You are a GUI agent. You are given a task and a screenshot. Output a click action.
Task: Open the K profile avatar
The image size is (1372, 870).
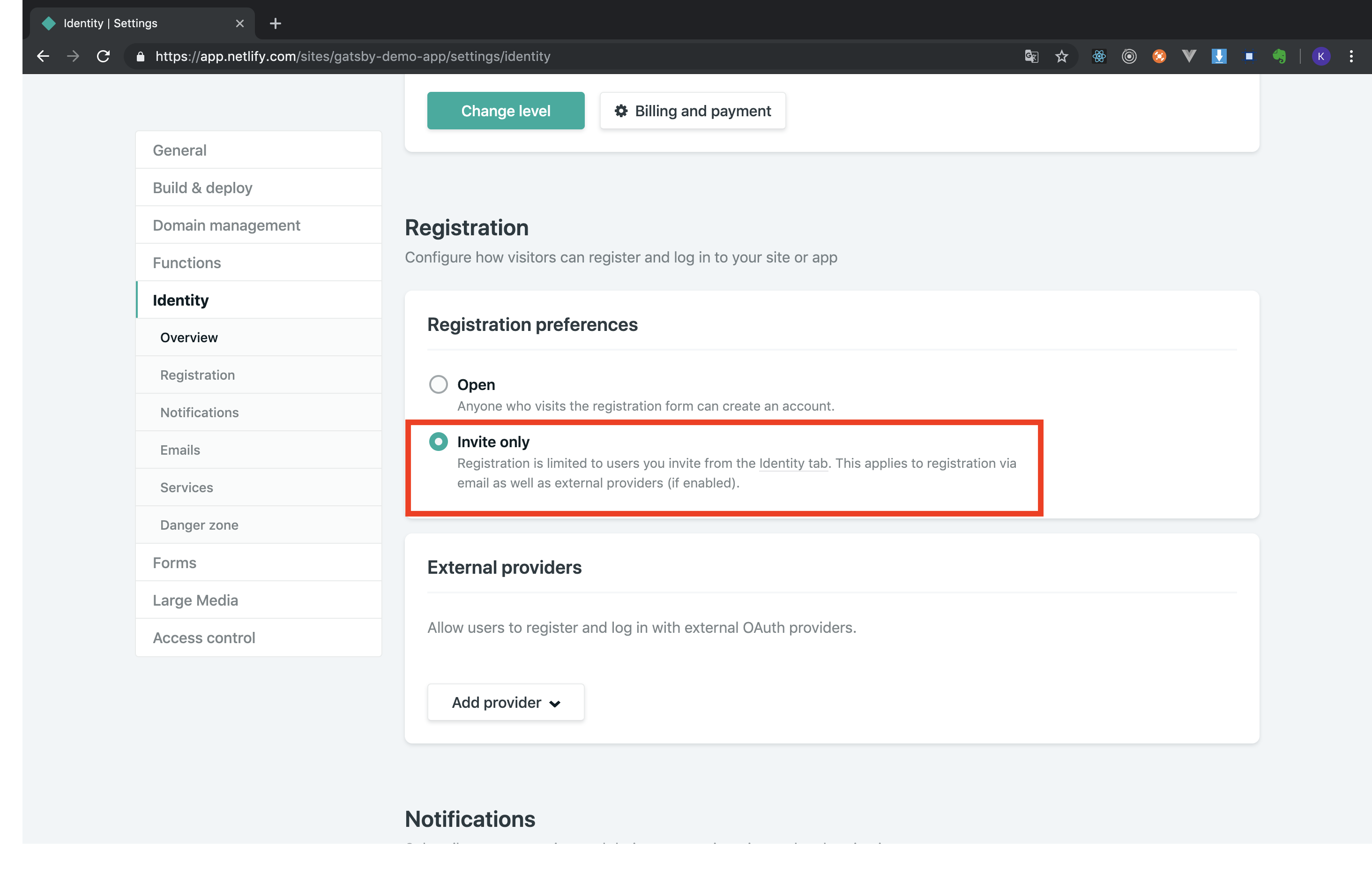pyautogui.click(x=1321, y=56)
